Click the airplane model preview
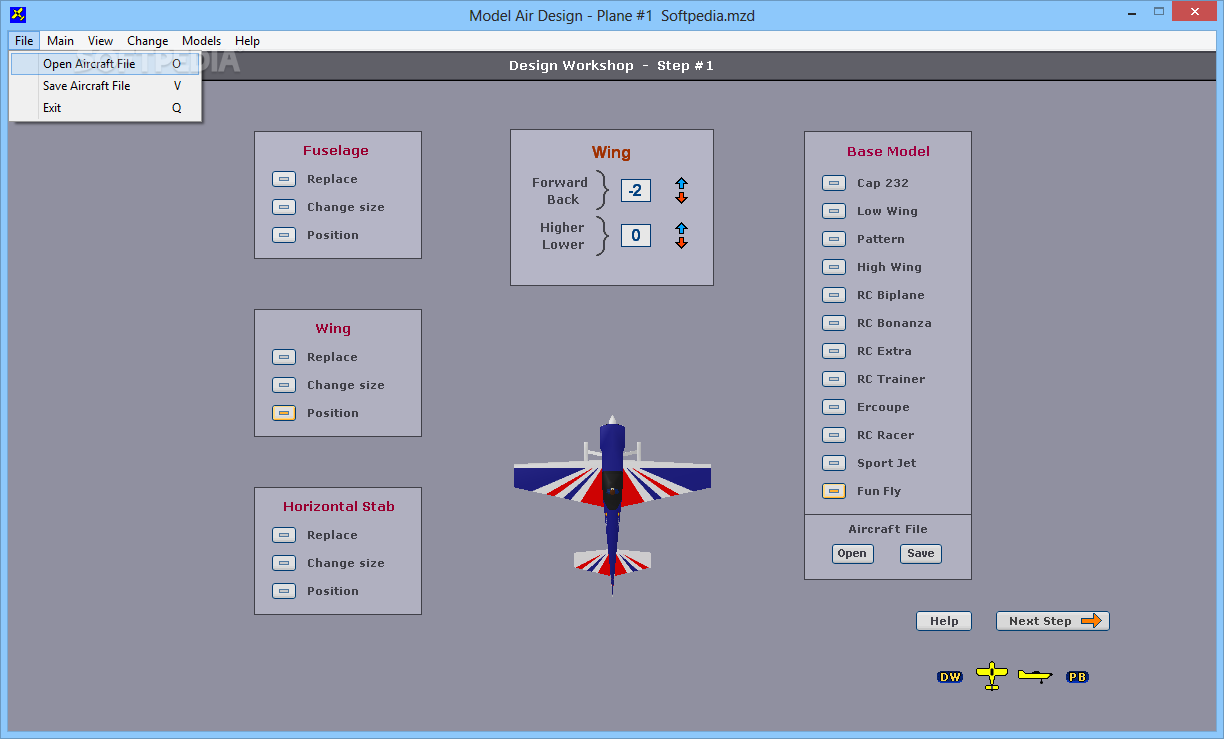The image size is (1224, 739). [x=612, y=504]
